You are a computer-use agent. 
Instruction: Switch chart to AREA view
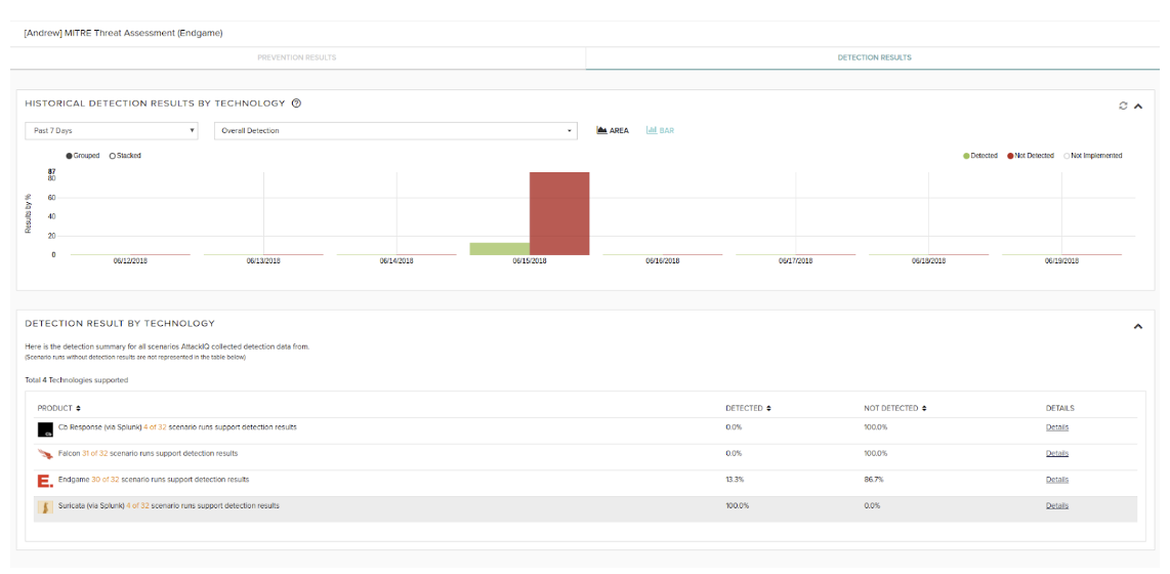[x=612, y=131]
